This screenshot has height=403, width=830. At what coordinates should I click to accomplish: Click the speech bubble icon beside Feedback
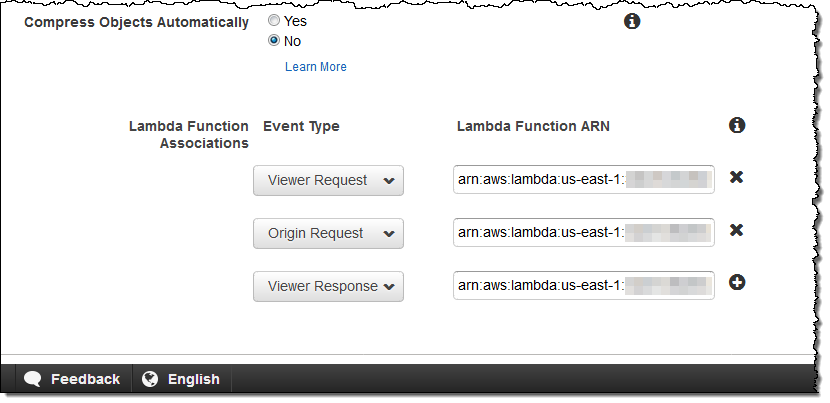coord(33,379)
